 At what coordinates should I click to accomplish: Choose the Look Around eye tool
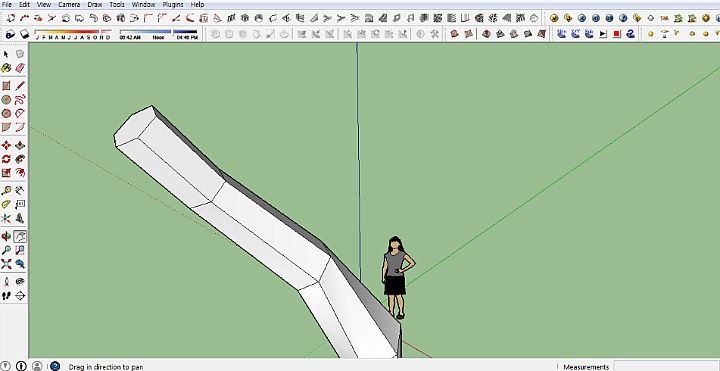[x=20, y=282]
